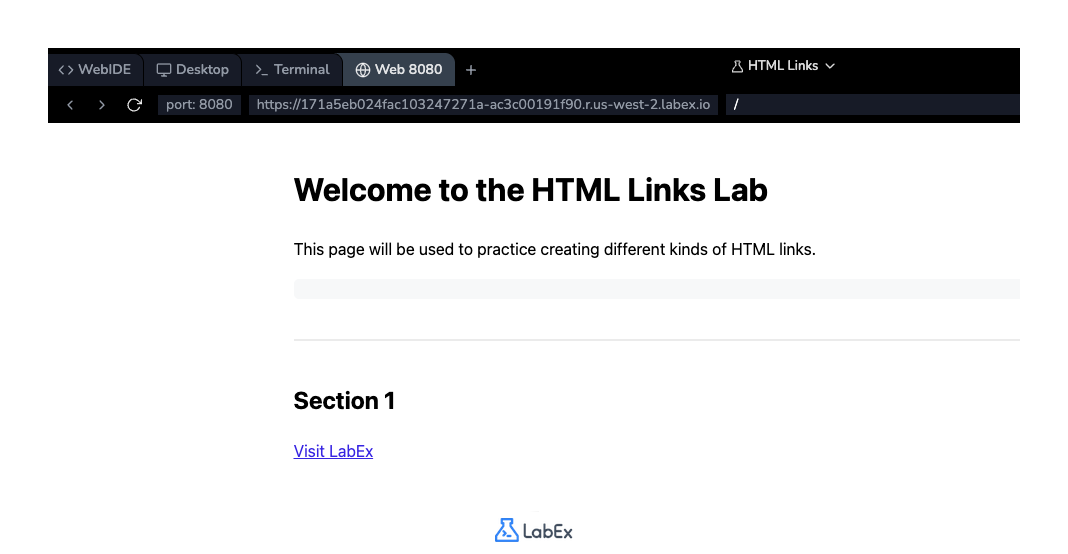Open the Terminal tab
This screenshot has width=1068, height=554.
click(x=292, y=70)
